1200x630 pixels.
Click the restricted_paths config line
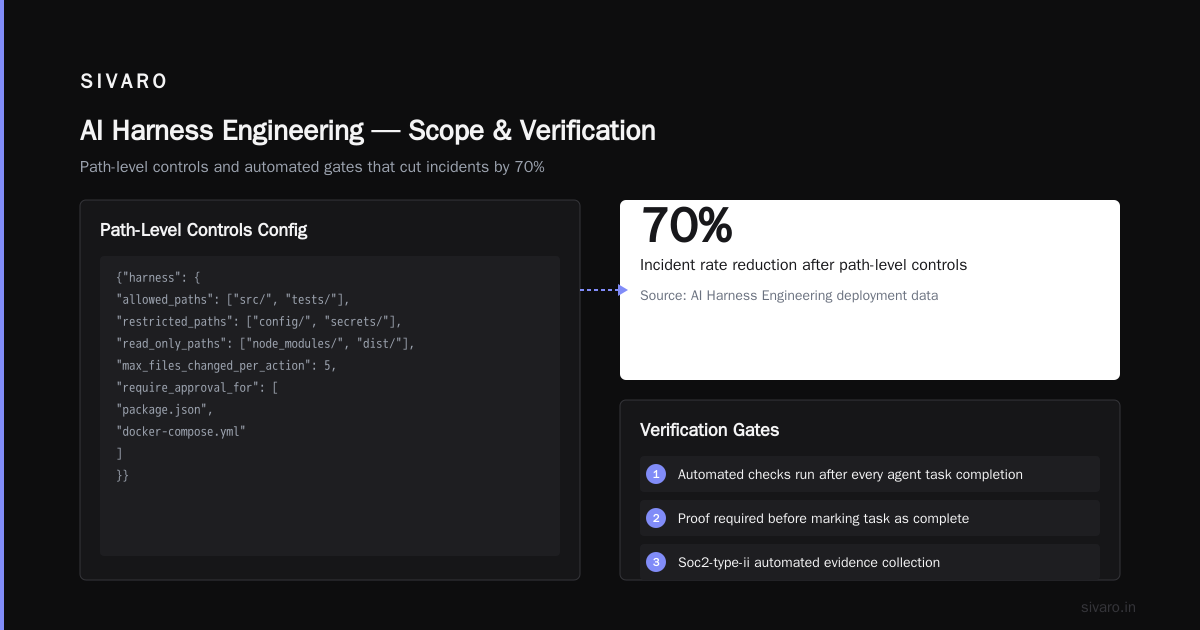click(x=258, y=321)
